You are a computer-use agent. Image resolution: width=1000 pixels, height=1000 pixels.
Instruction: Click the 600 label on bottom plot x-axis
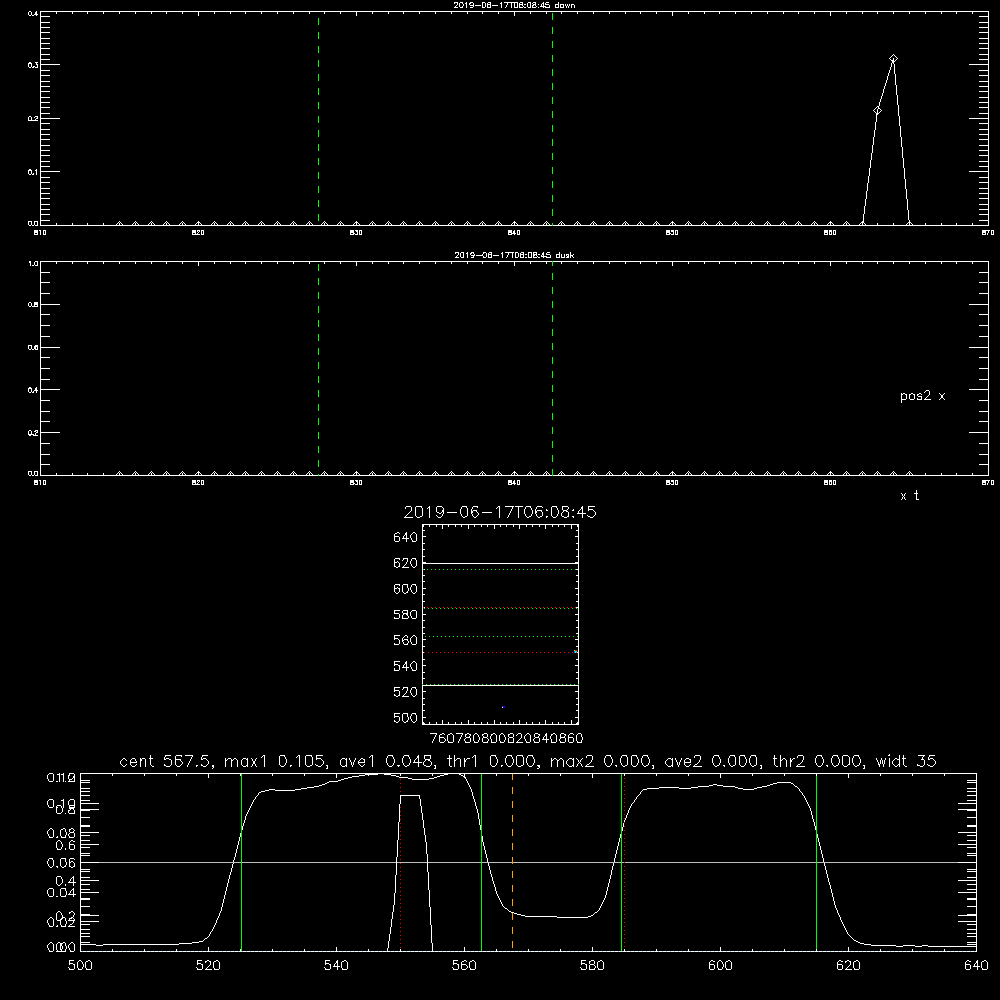[x=721, y=966]
